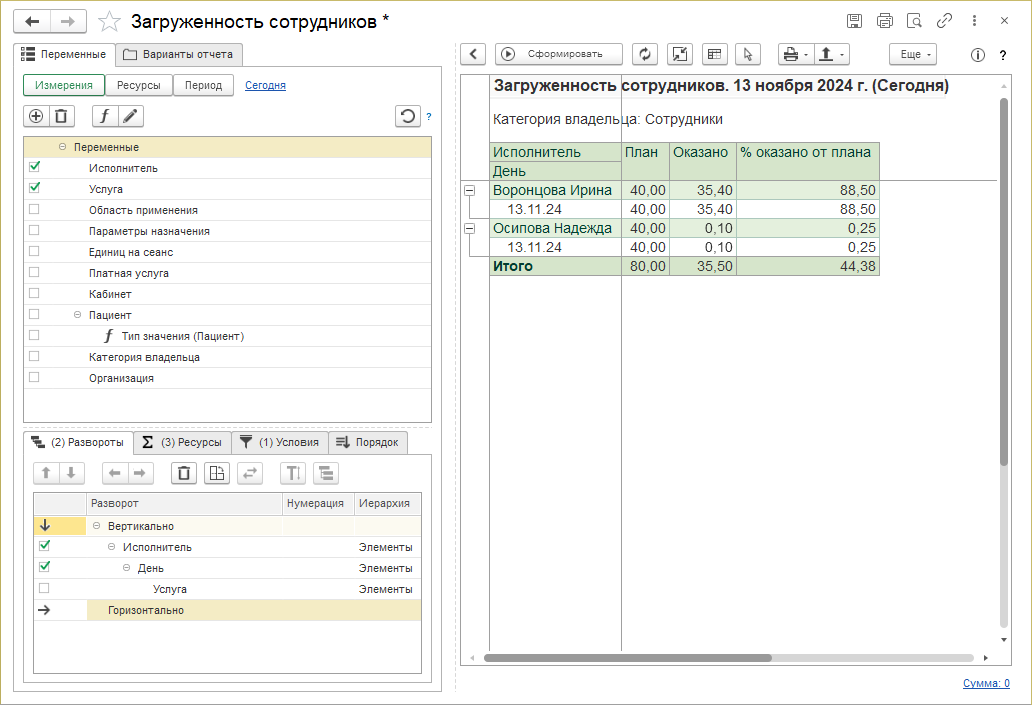1032x705 pixels.
Task: Add a new dimension with the plus button
Action: [x=36, y=116]
